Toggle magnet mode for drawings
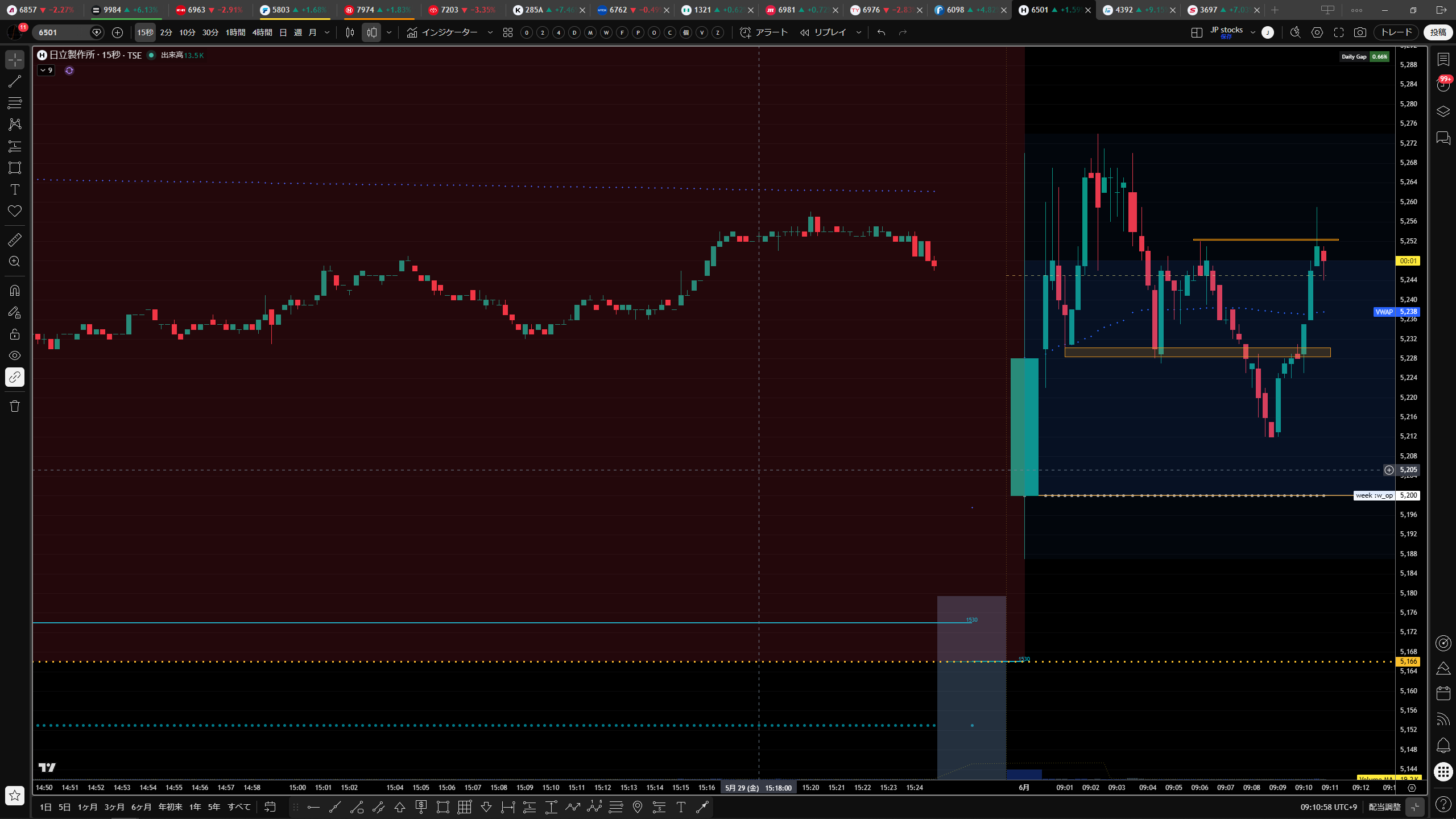Image resolution: width=1456 pixels, height=819 pixels. (15, 291)
